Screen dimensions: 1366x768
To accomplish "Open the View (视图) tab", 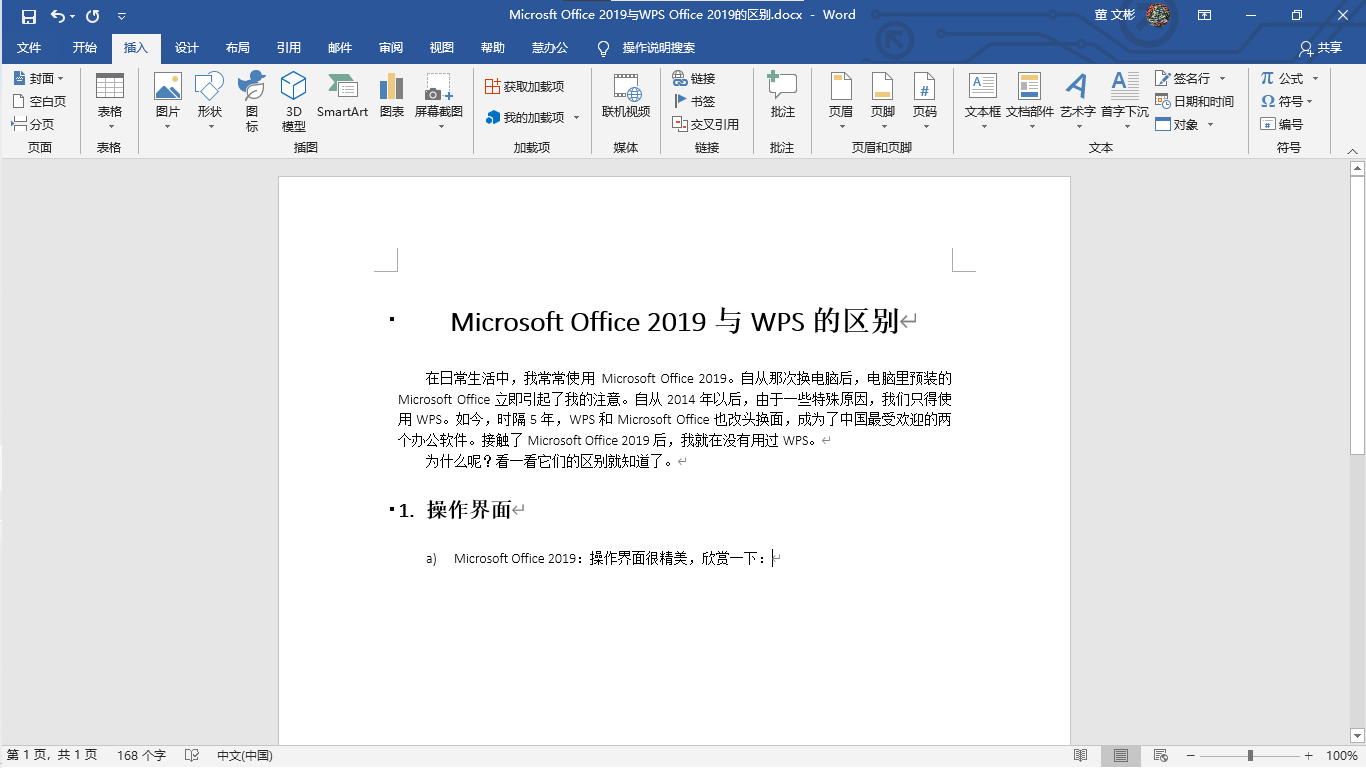I will (441, 48).
